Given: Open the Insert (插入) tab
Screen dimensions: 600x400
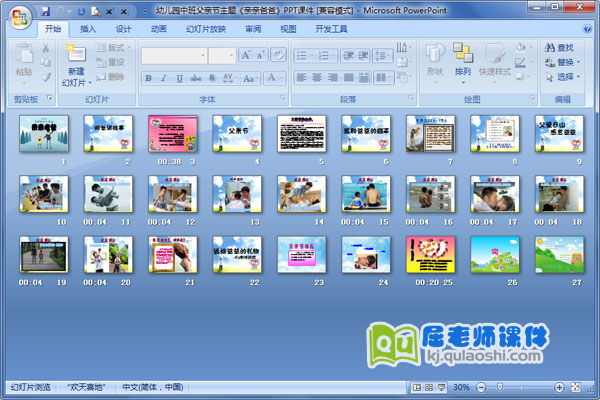Looking at the screenshot, I should click(89, 29).
